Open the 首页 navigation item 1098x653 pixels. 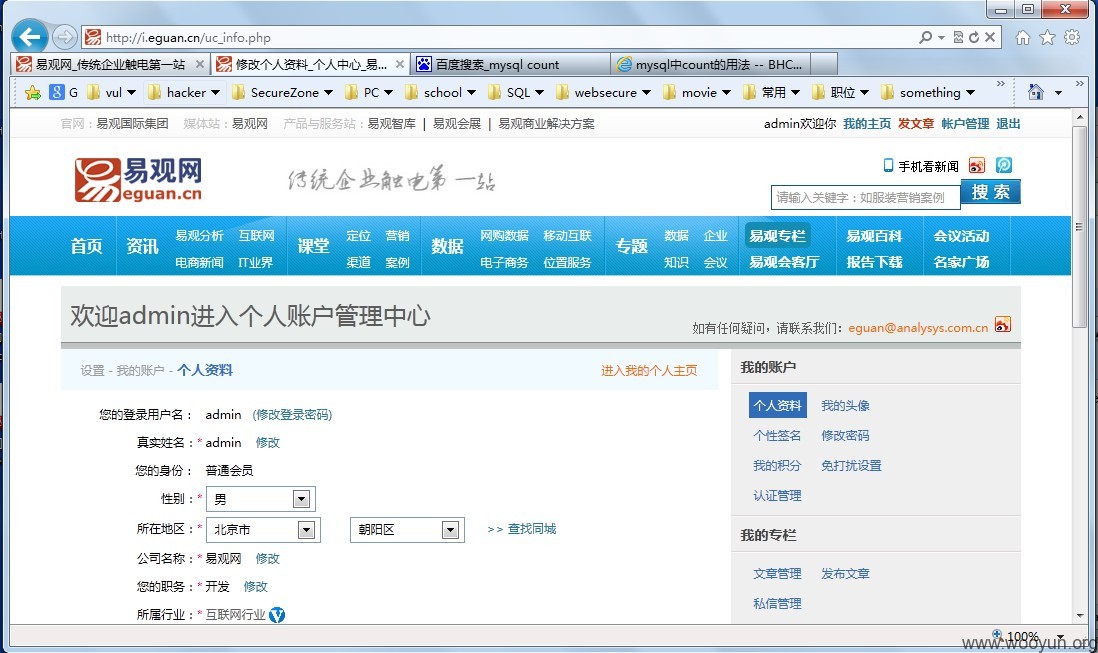(86, 246)
